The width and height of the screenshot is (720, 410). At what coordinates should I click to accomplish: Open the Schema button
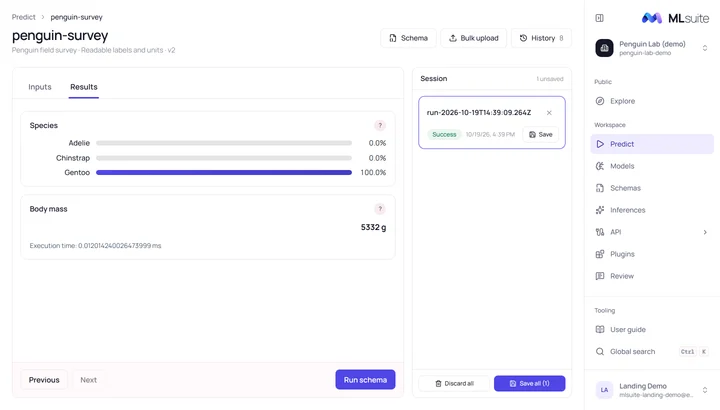coord(408,38)
